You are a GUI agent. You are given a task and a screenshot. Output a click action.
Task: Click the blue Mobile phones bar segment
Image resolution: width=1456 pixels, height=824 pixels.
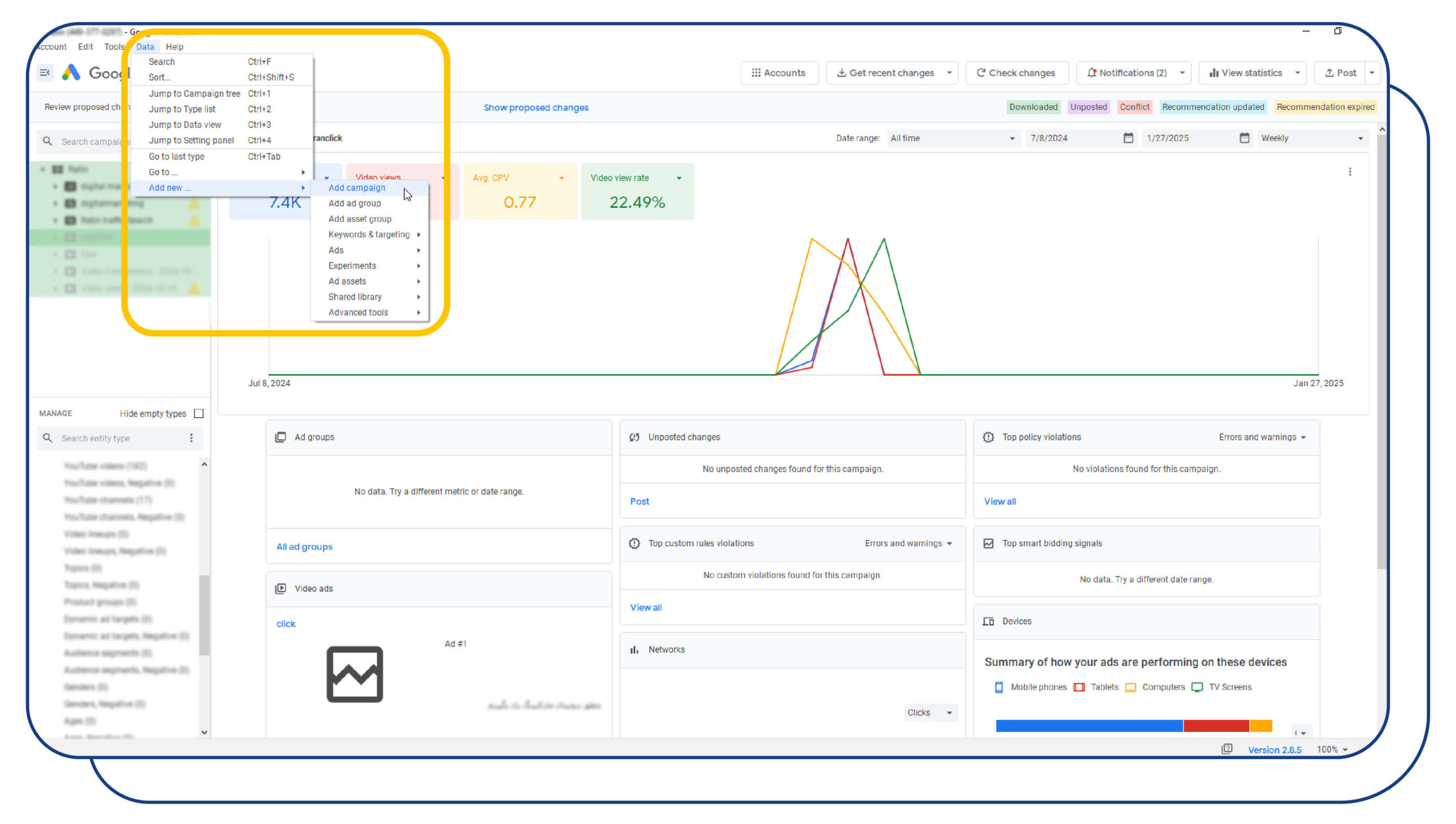click(1089, 726)
